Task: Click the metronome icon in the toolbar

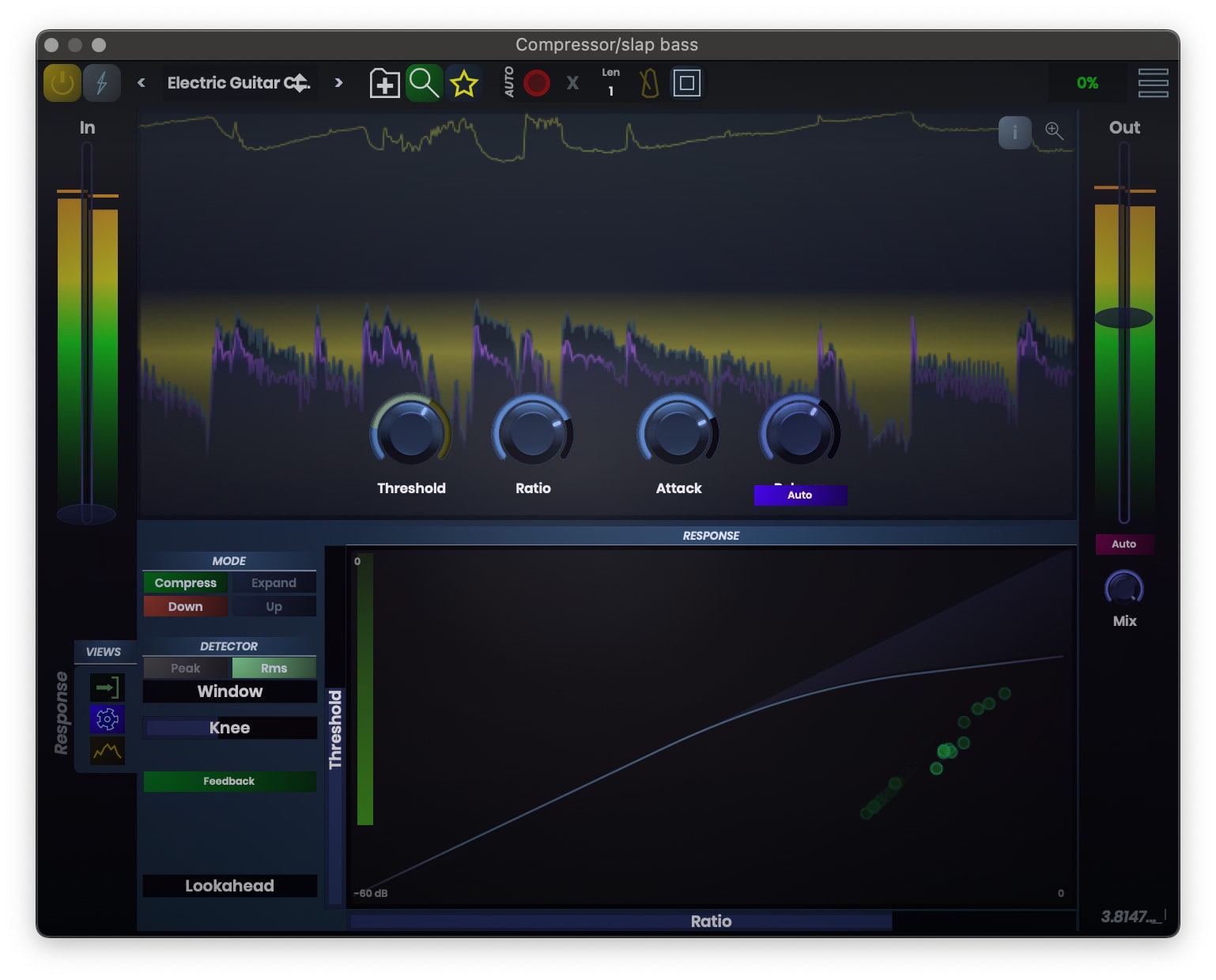Action: [649, 82]
